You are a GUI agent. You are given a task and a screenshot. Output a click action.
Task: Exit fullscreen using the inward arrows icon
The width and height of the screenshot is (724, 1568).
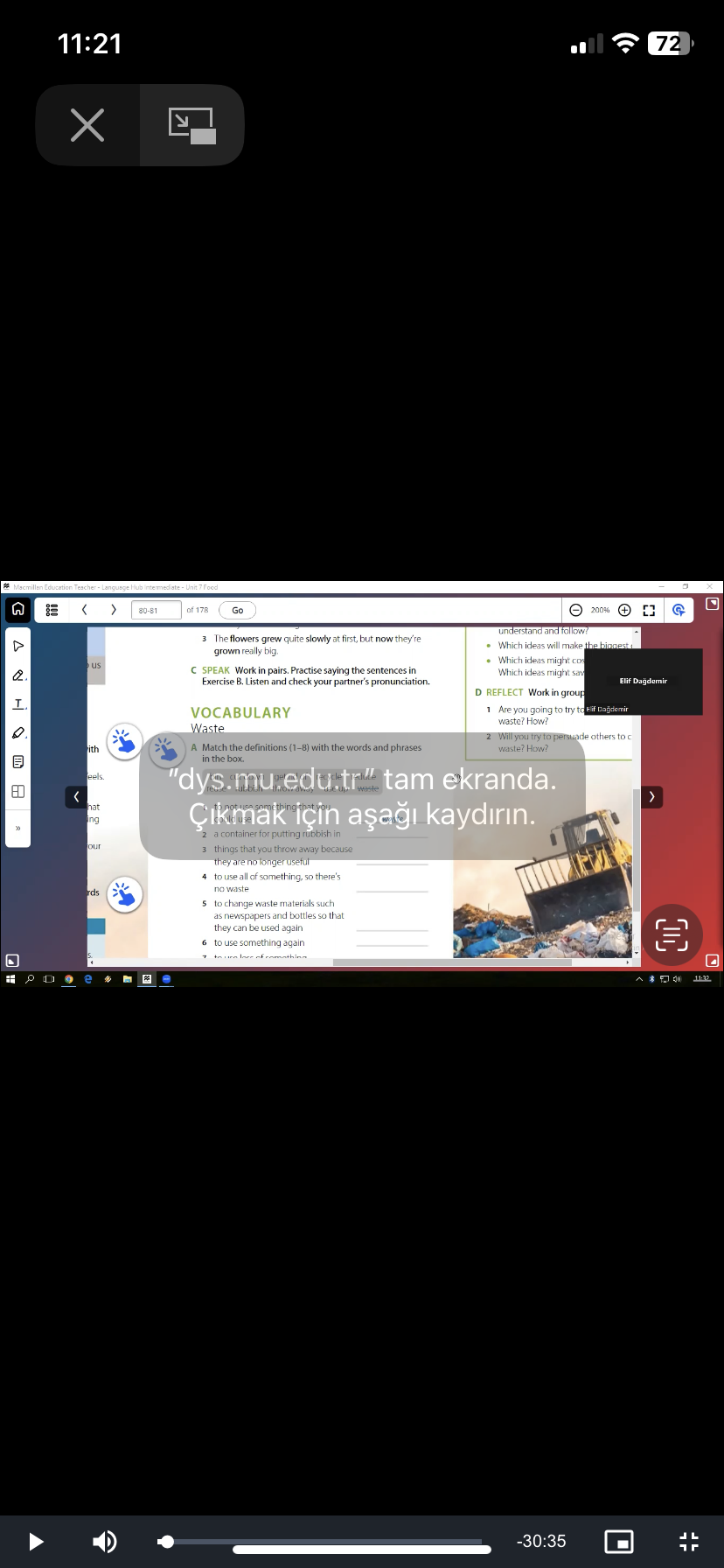[x=689, y=1541]
